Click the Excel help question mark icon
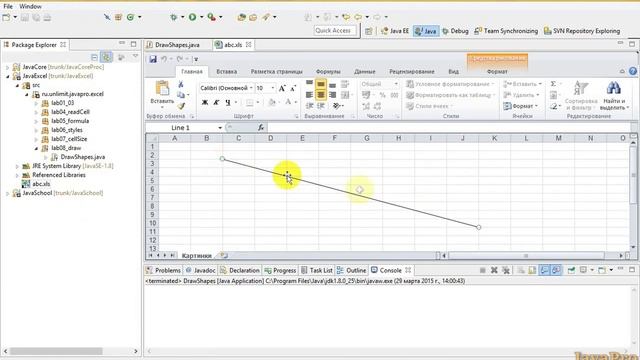This screenshot has height=360, width=640. (633, 71)
